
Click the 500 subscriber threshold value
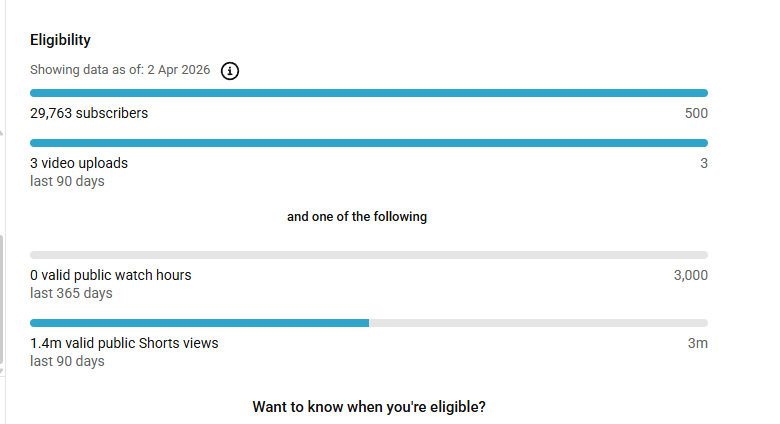(x=696, y=113)
